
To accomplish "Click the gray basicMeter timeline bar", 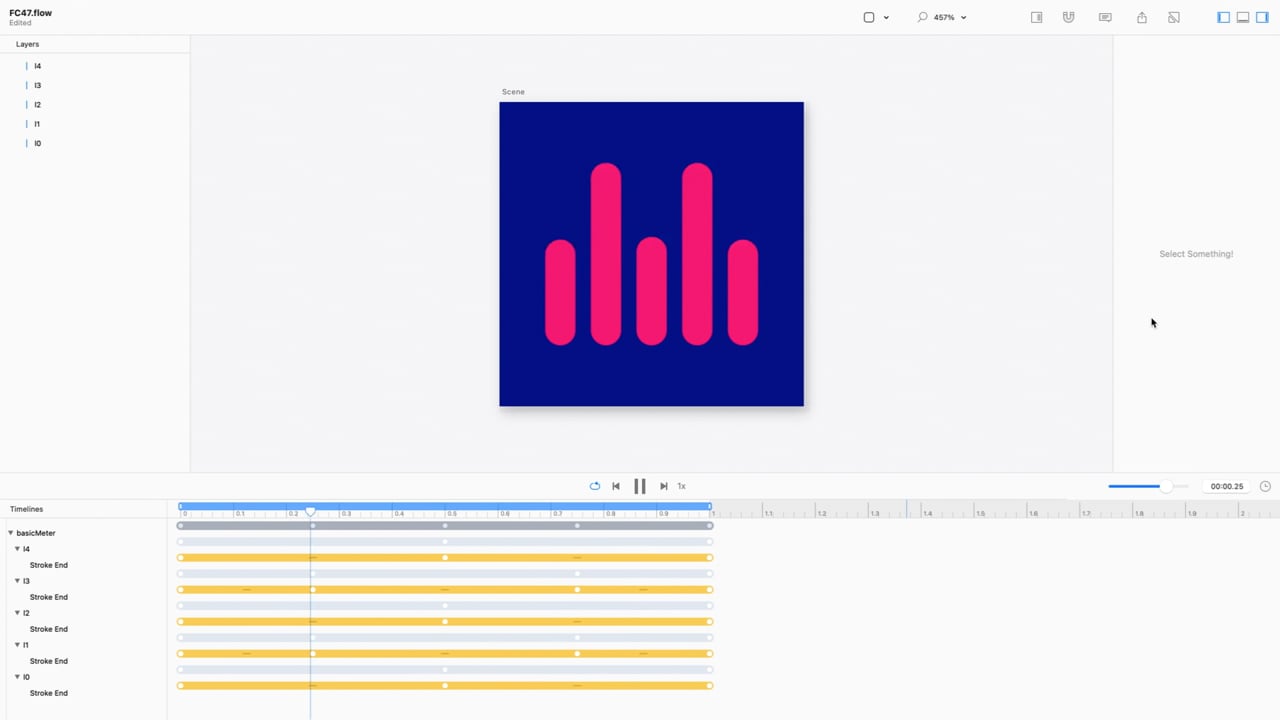I will [445, 526].
